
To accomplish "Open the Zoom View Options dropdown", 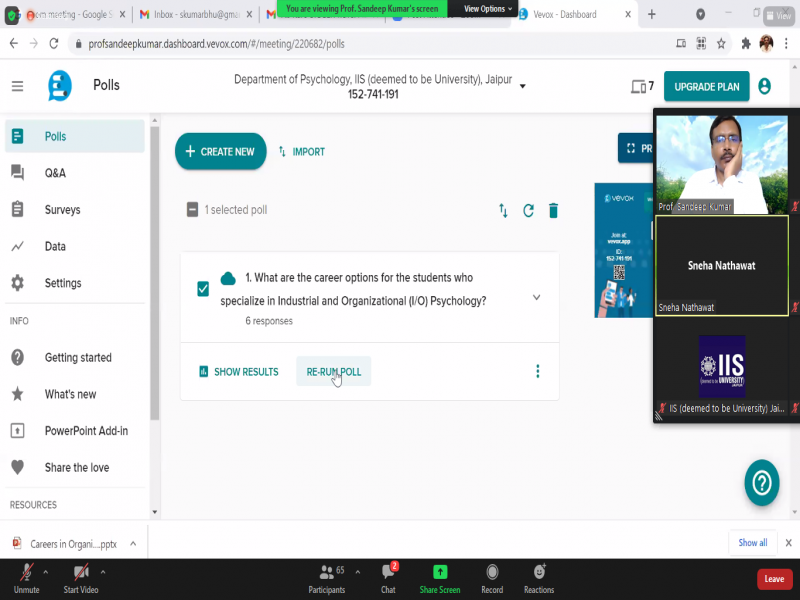I will pyautogui.click(x=487, y=9).
